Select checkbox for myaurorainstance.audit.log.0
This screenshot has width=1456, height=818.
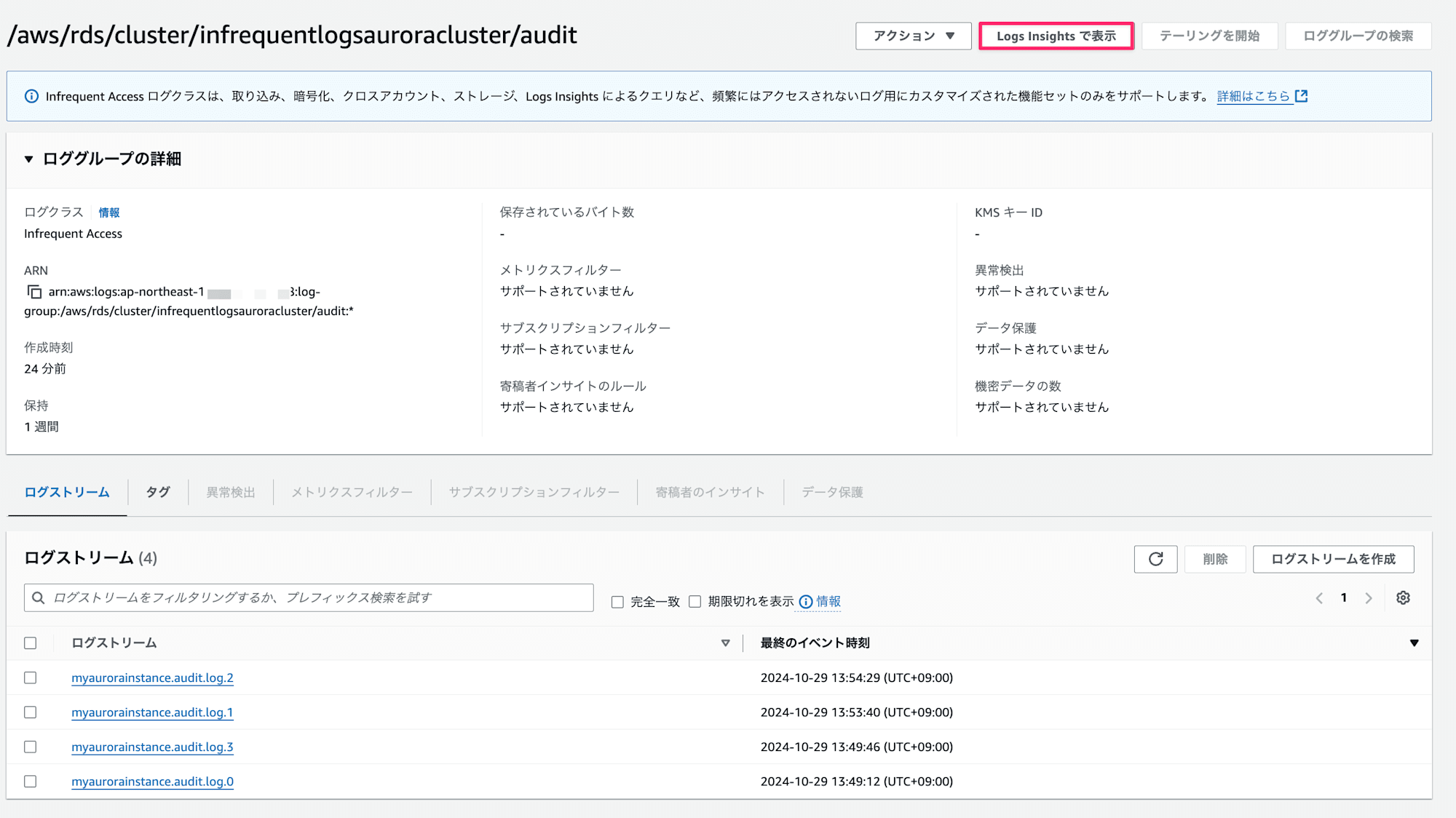pos(30,782)
